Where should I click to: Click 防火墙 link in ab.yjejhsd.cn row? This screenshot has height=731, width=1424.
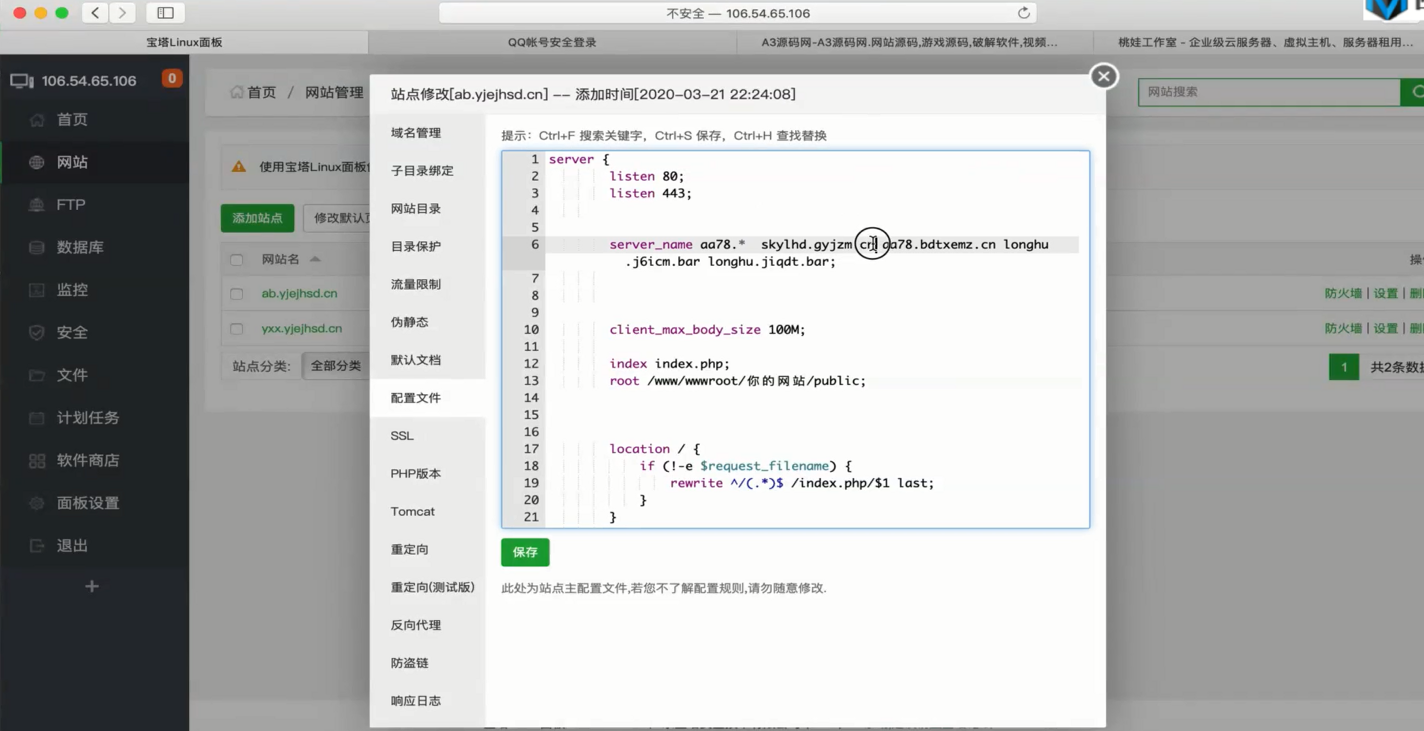(1343, 294)
